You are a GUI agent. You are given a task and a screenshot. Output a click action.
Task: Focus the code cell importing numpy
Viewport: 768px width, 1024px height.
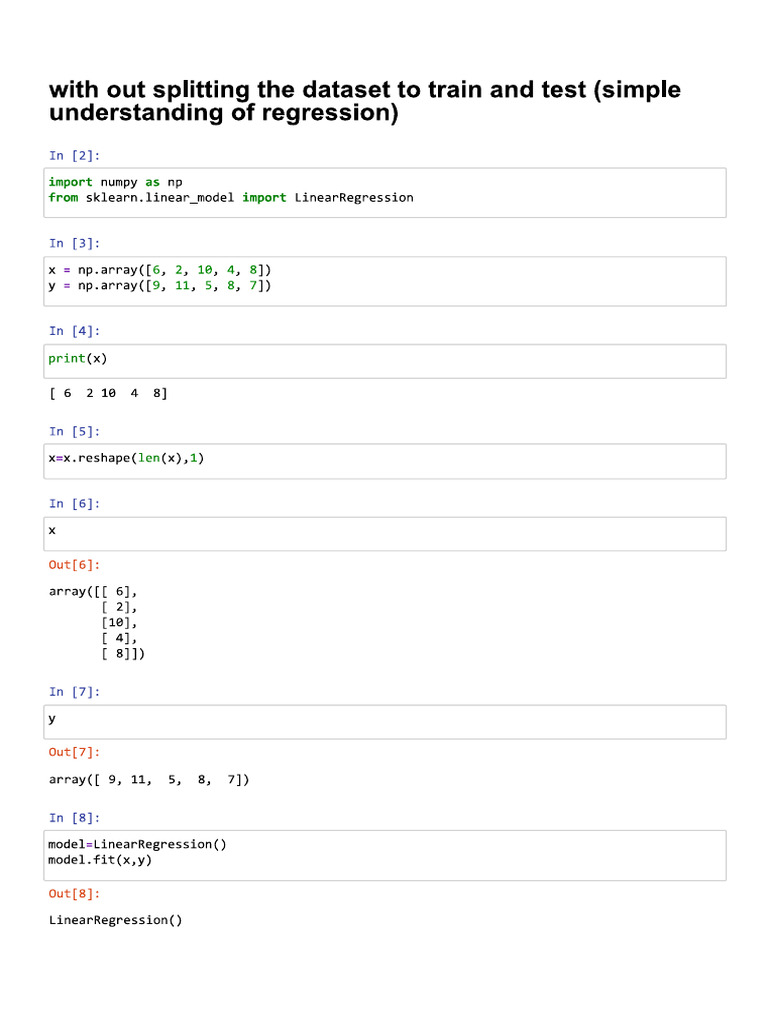386,191
